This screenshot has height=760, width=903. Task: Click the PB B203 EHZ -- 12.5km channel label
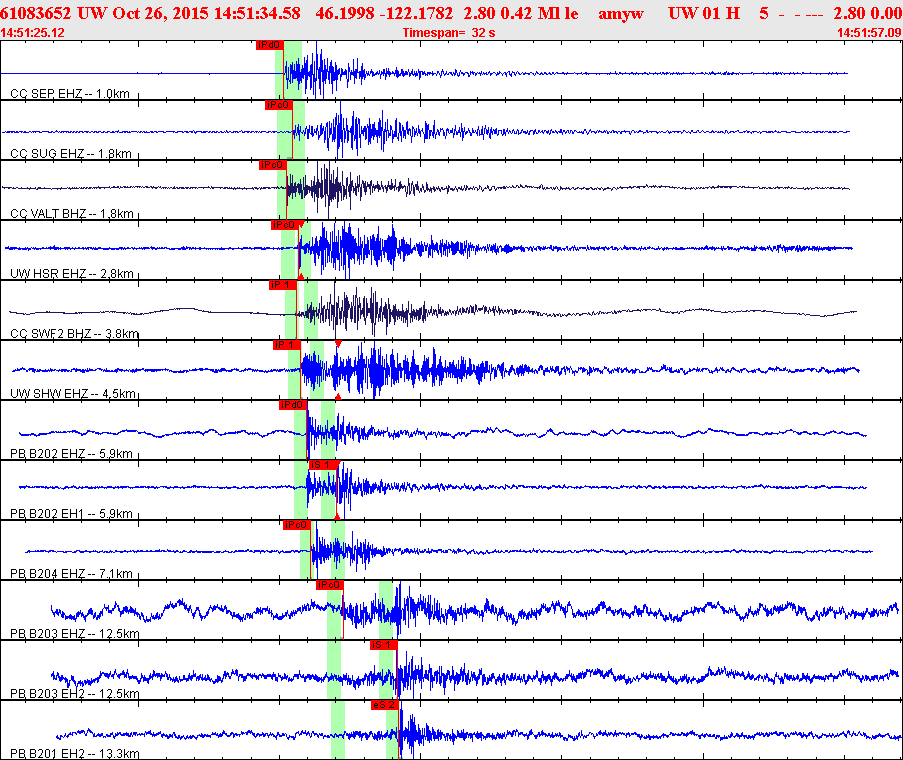pyautogui.click(x=75, y=633)
